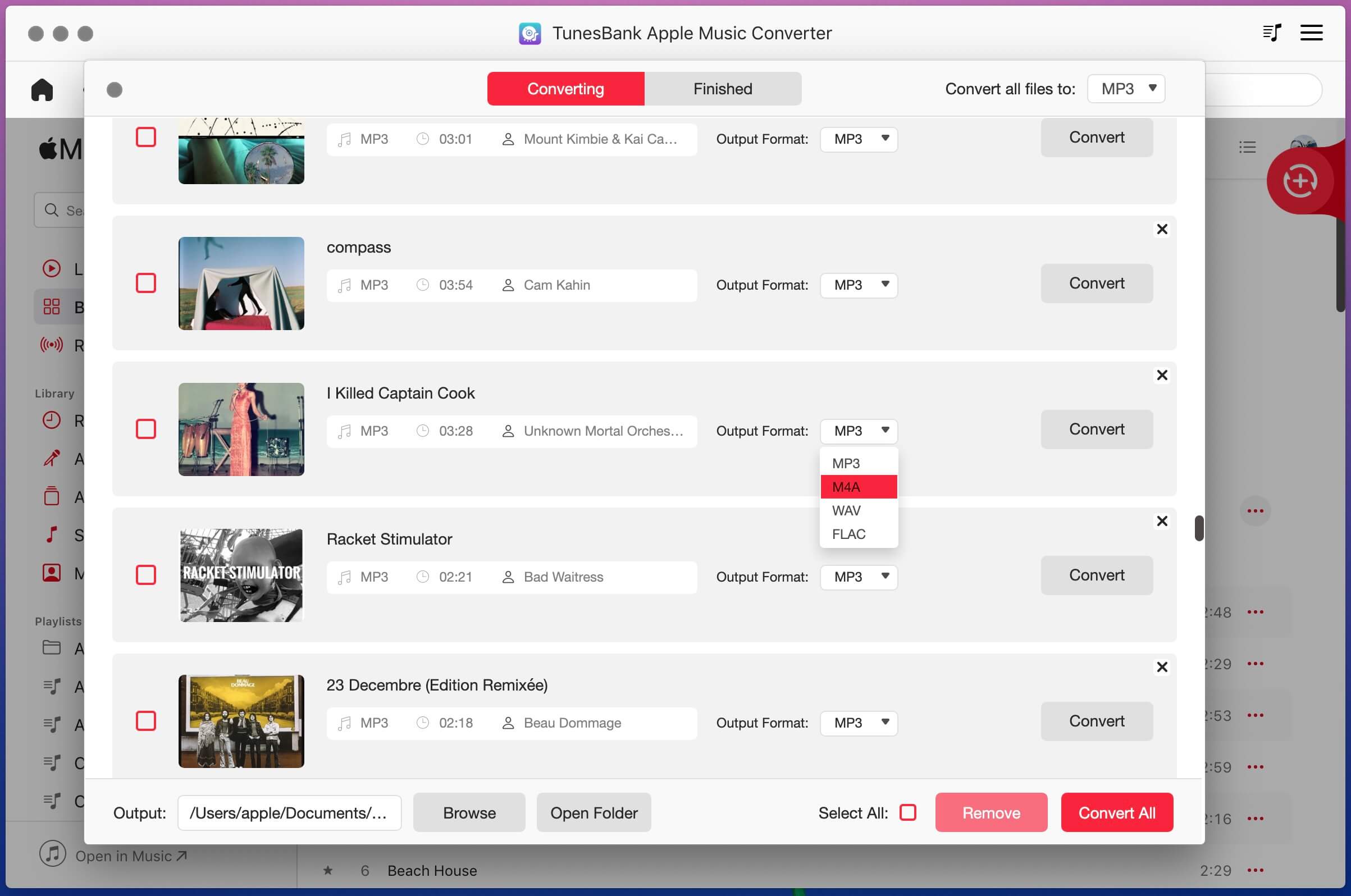This screenshot has width=1351, height=896.
Task: Tick the I Killed Captain Cook checkbox
Action: point(146,429)
